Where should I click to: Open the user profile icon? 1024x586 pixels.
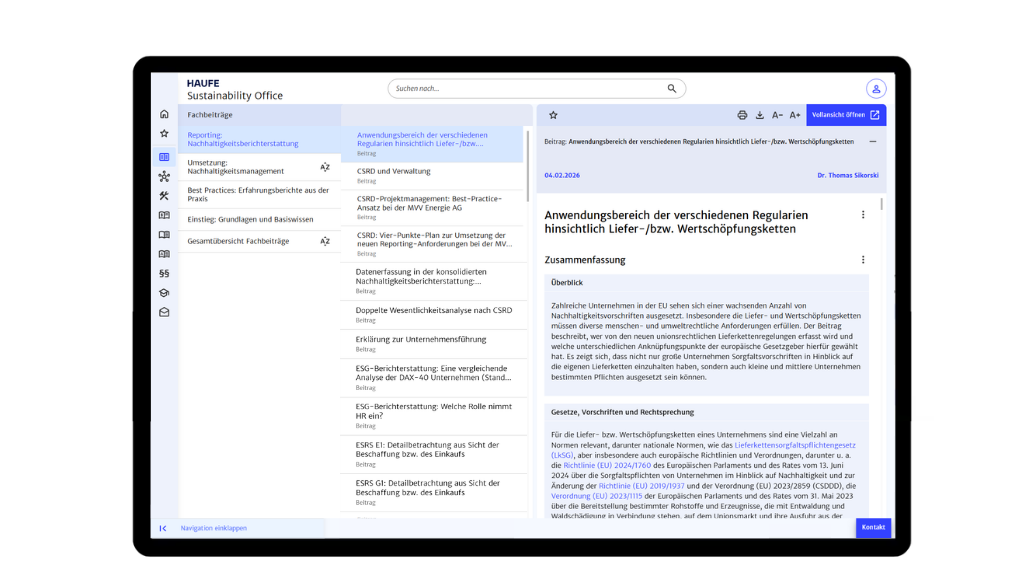point(876,89)
